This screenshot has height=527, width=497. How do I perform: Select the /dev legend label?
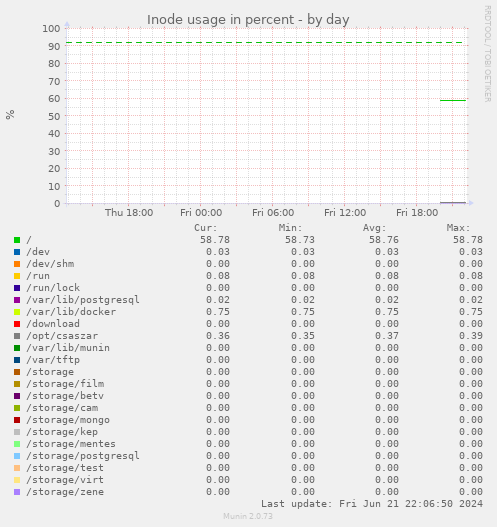pyautogui.click(x=38, y=252)
